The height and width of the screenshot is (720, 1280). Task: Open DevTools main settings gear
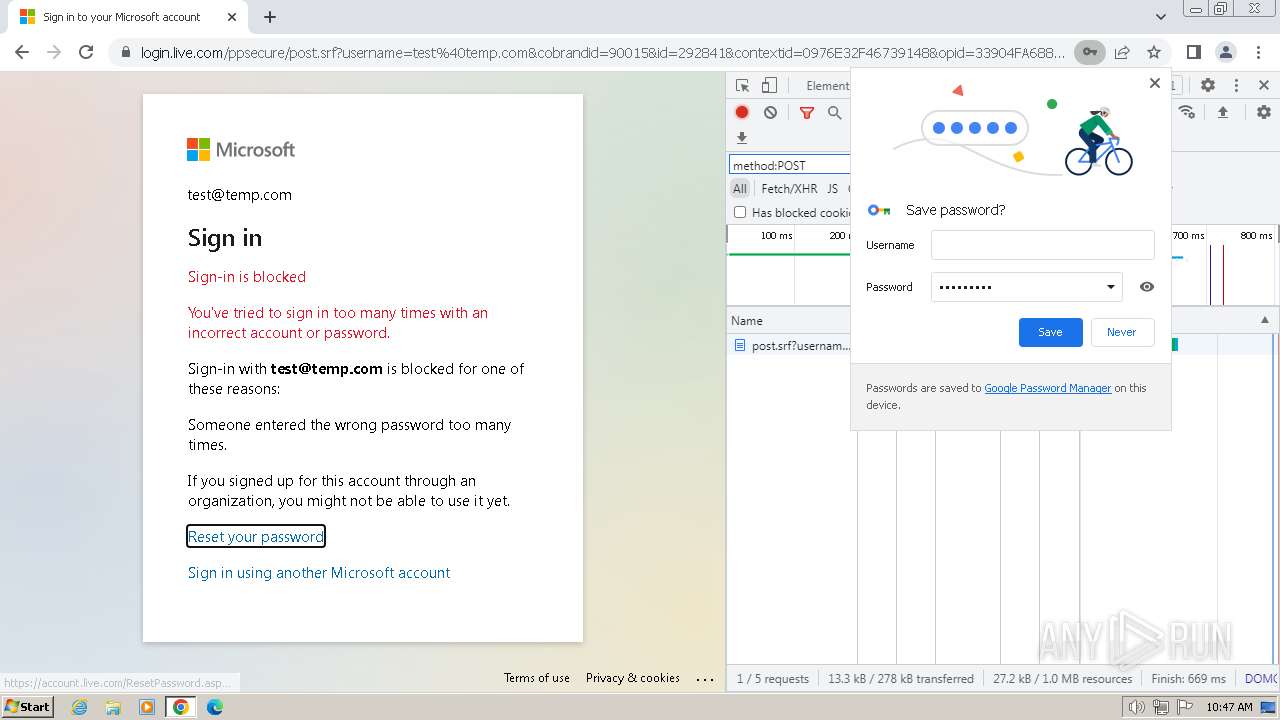[1208, 86]
